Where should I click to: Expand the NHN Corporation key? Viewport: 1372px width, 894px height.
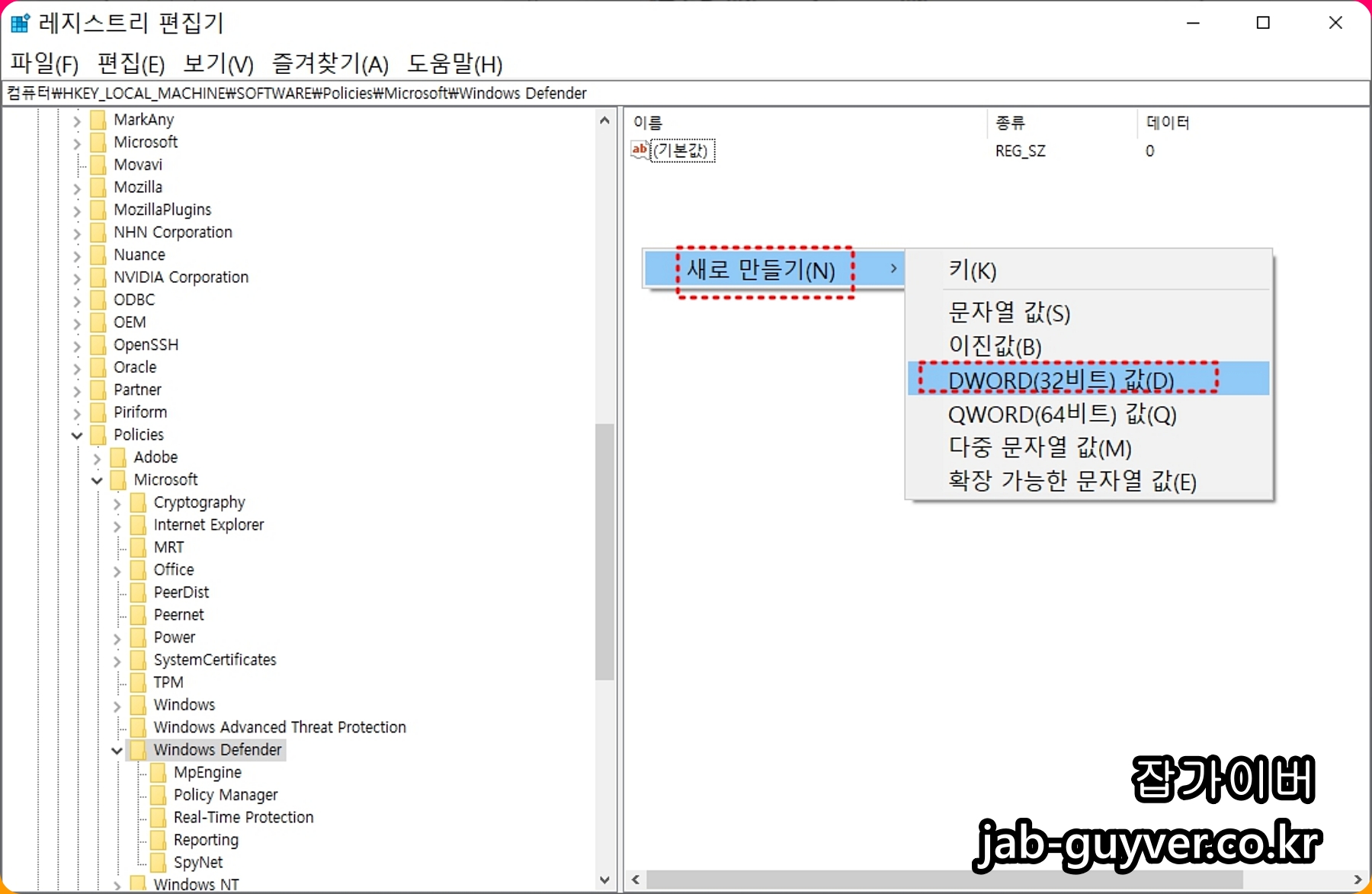click(x=77, y=232)
